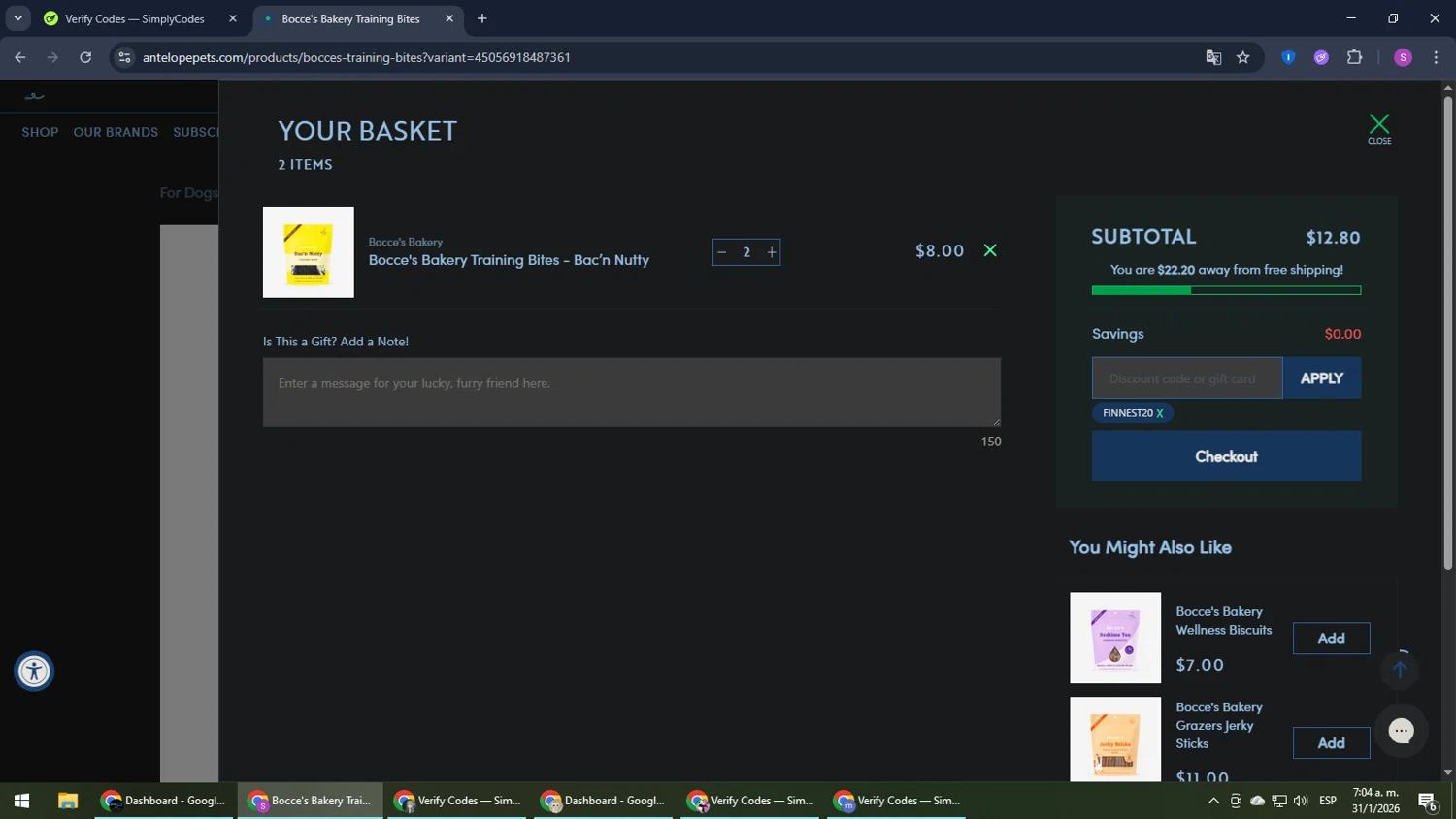Click the $8.00 item price
Screen dimensions: 1456x819
tap(940, 251)
